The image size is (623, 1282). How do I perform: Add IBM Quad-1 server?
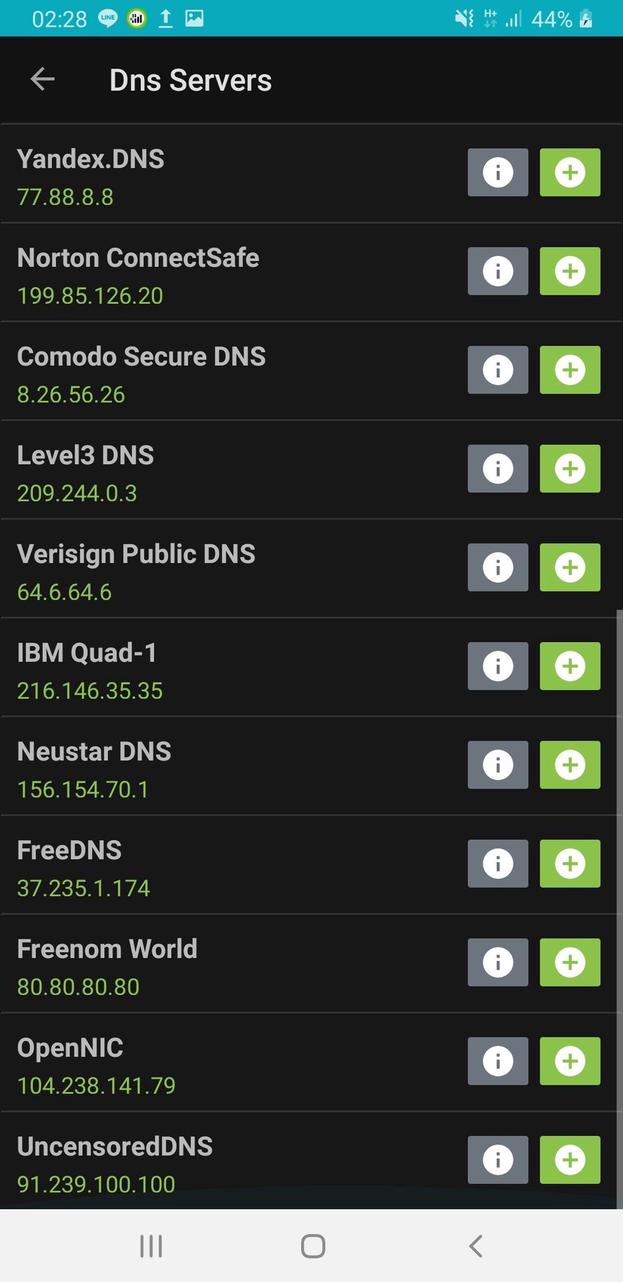(x=570, y=666)
